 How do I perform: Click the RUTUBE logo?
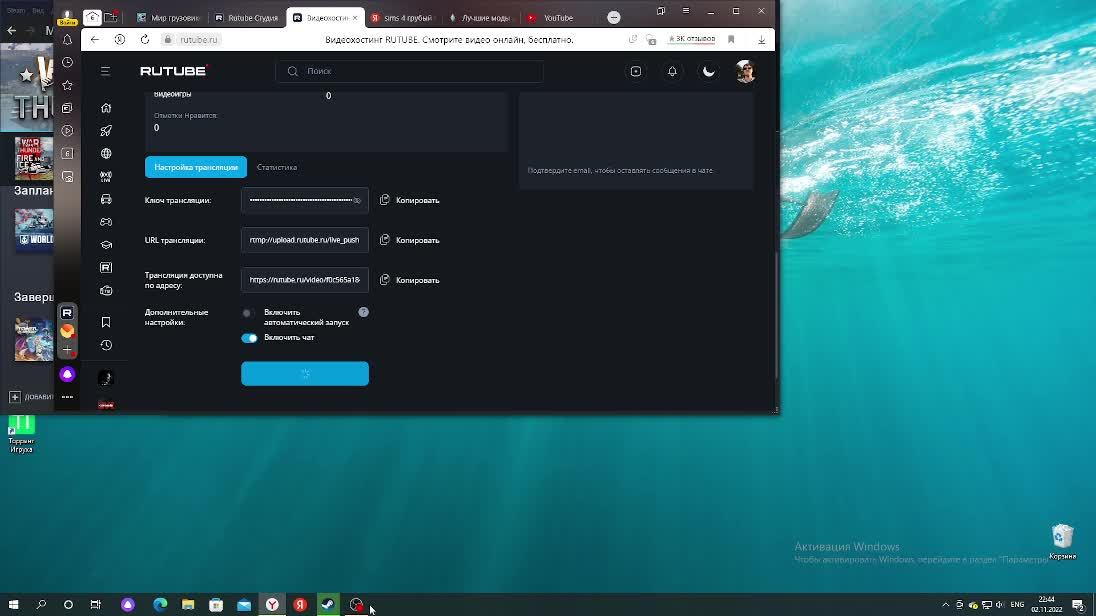[x=174, y=71]
